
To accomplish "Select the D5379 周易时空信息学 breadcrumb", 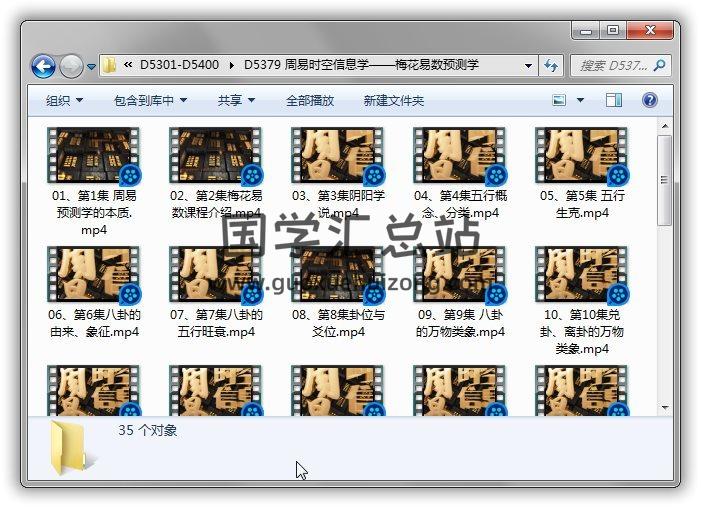I will pyautogui.click(x=361, y=65).
